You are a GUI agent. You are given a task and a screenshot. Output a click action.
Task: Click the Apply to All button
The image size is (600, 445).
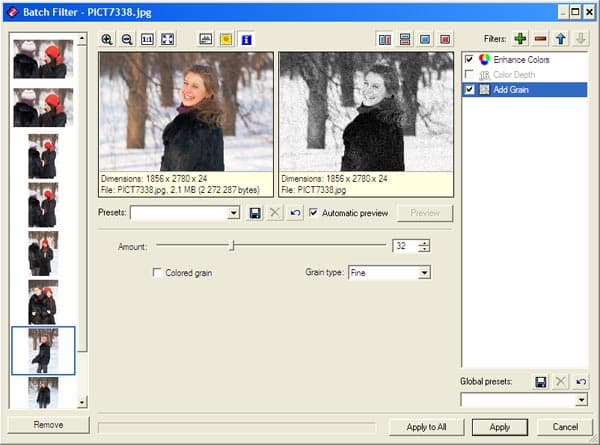[426, 427]
